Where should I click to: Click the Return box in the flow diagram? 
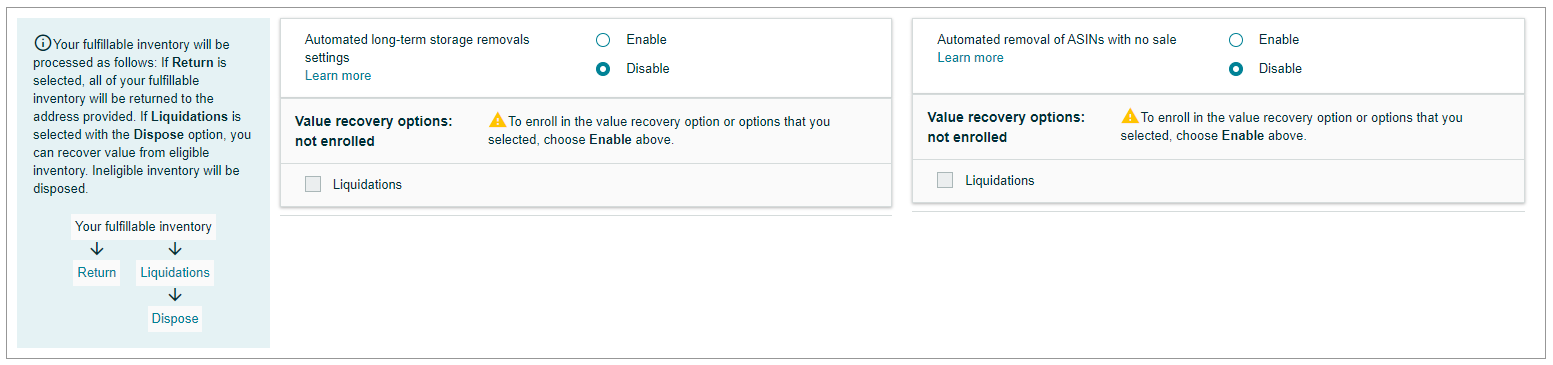pos(96,273)
